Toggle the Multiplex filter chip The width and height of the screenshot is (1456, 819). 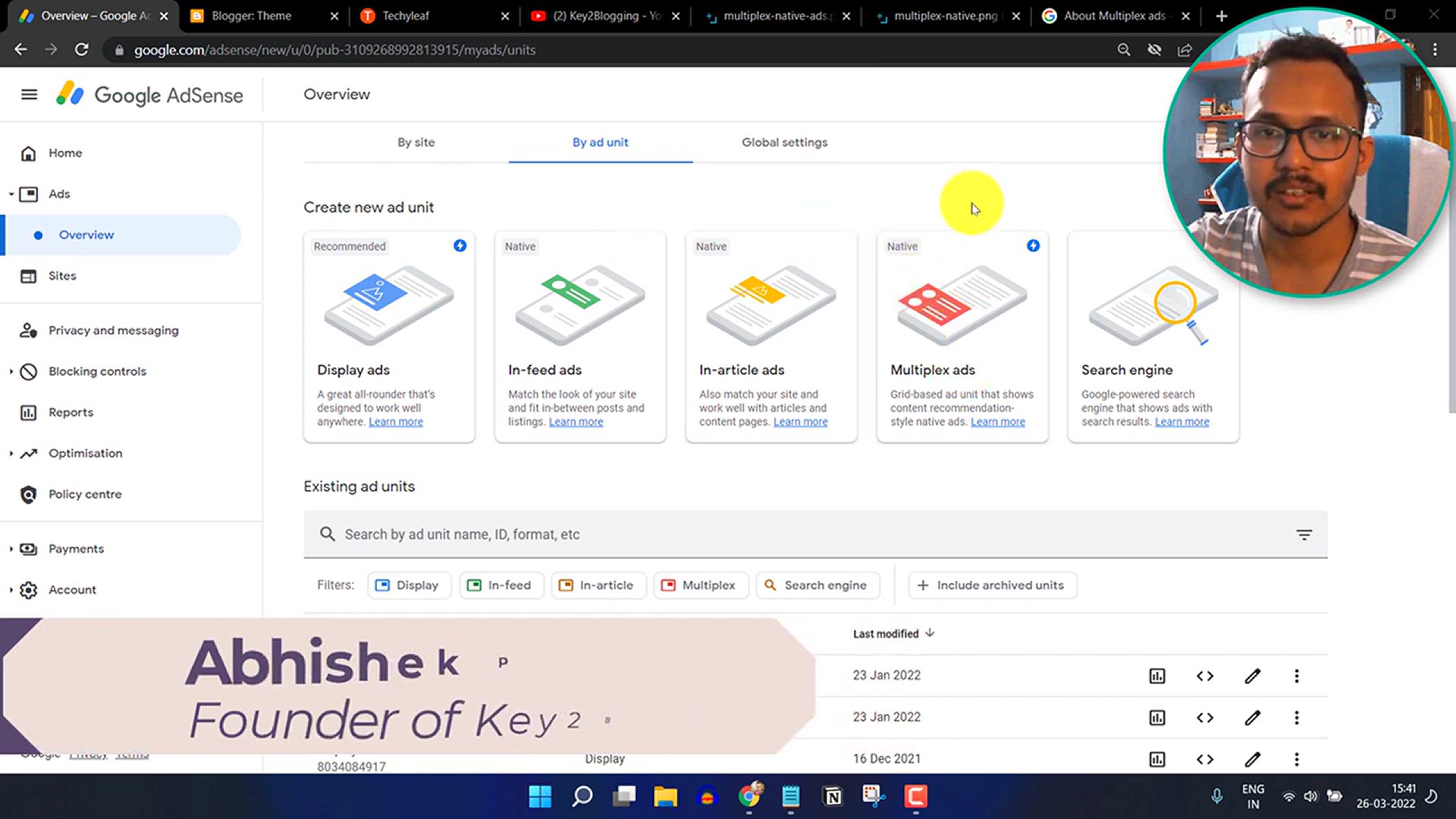pyautogui.click(x=701, y=585)
